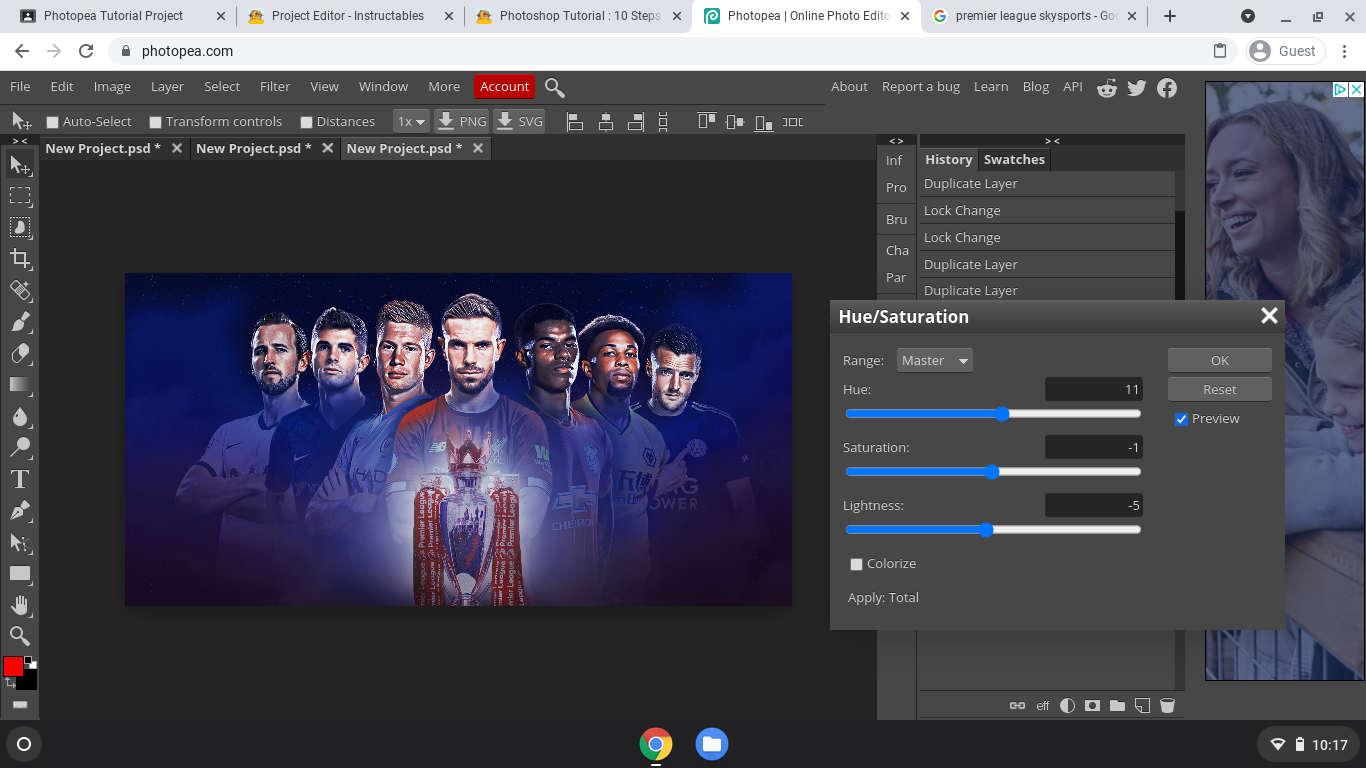Pick the Hand tool
This screenshot has width=1366, height=768.
coord(20,605)
